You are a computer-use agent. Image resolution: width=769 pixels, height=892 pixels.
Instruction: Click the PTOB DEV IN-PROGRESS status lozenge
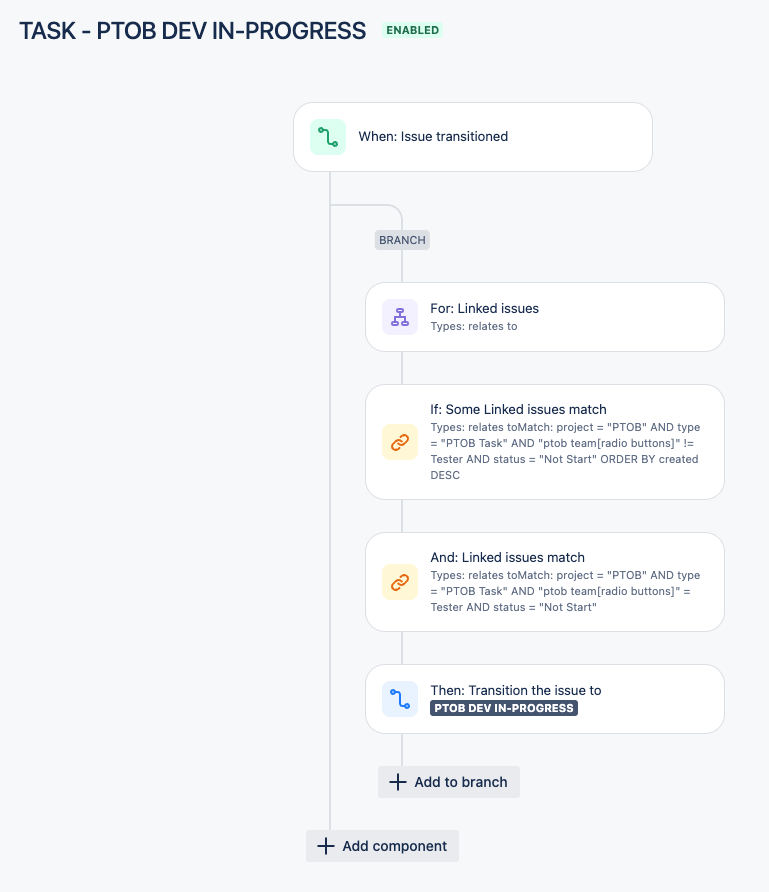[504, 708]
